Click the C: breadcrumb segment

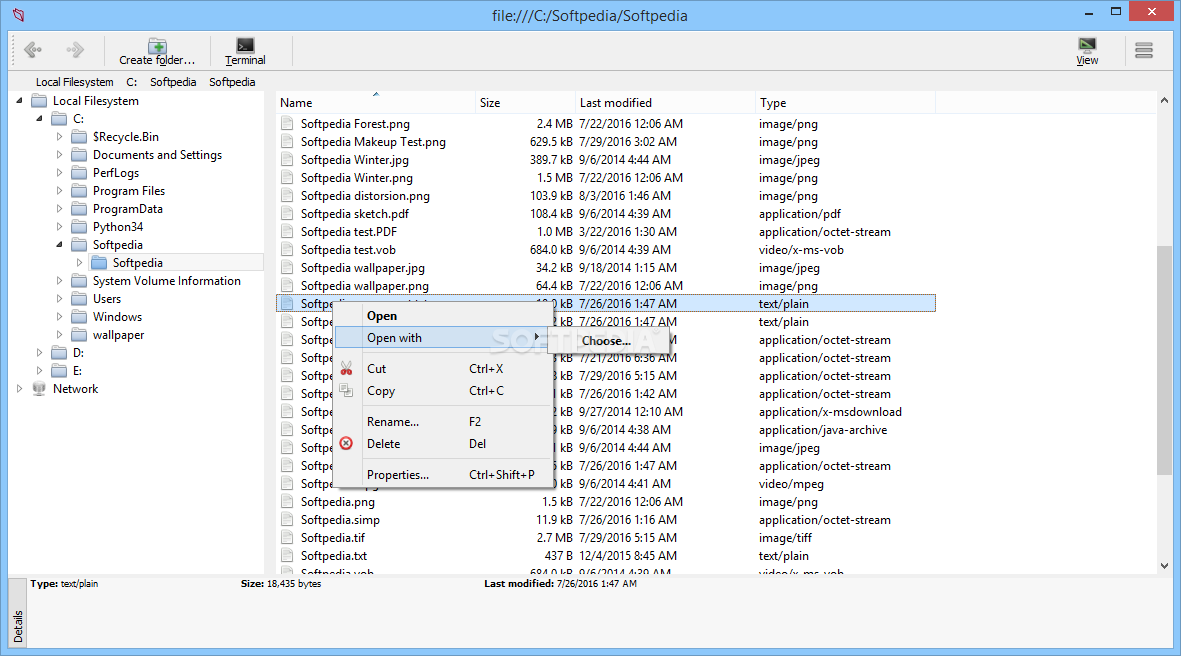(x=132, y=82)
